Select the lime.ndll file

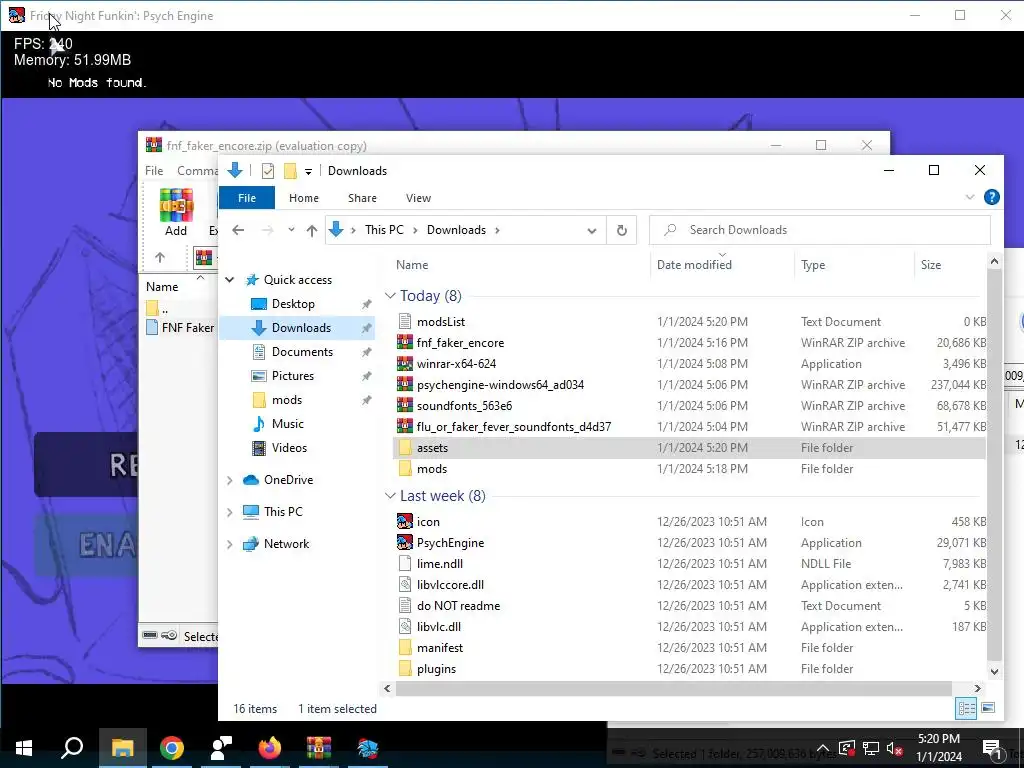[440, 564]
